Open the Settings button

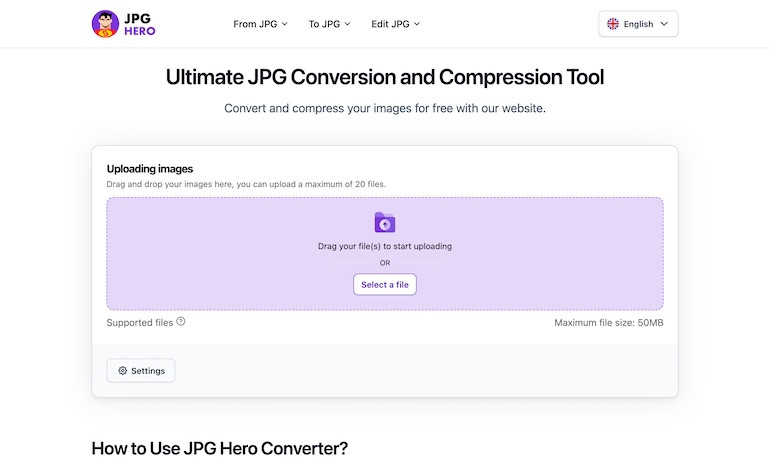tap(141, 371)
